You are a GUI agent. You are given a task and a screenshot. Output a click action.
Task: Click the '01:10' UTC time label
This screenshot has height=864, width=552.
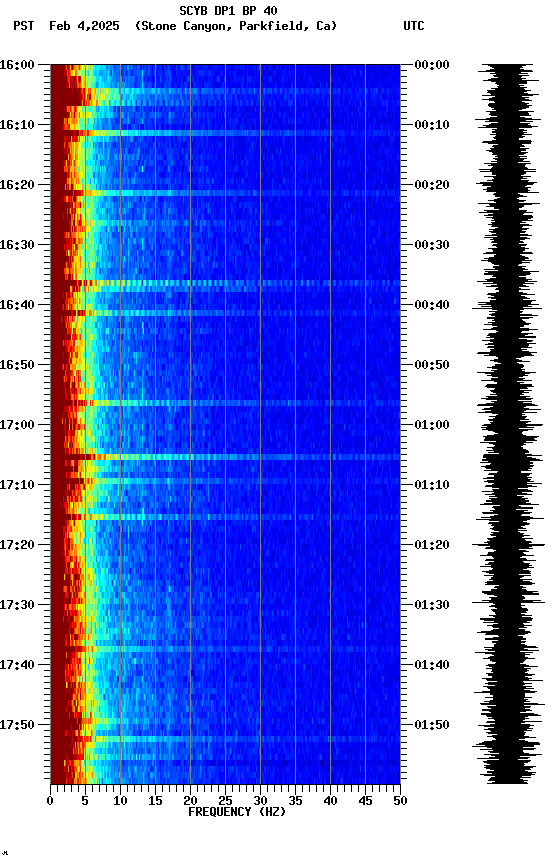[432, 485]
